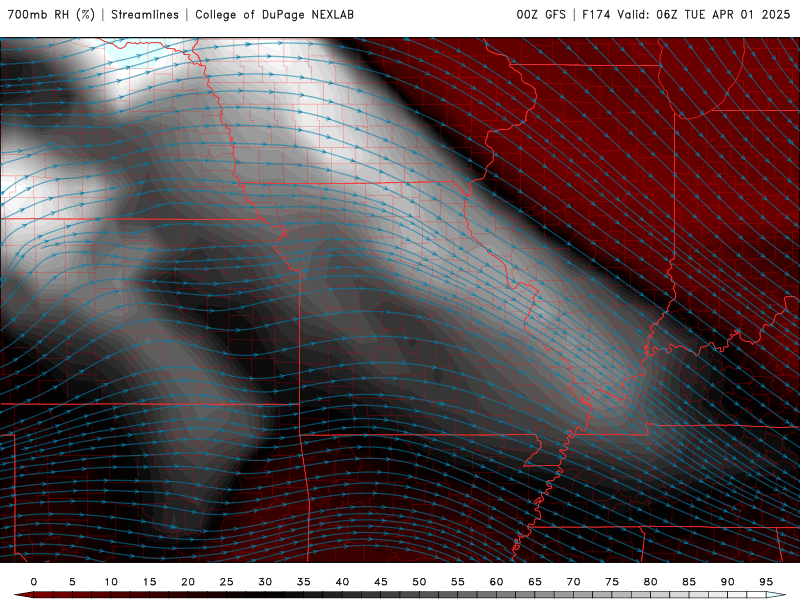This screenshot has height=600, width=800.
Task: Click the colorbar label "55"
Action: (458, 582)
